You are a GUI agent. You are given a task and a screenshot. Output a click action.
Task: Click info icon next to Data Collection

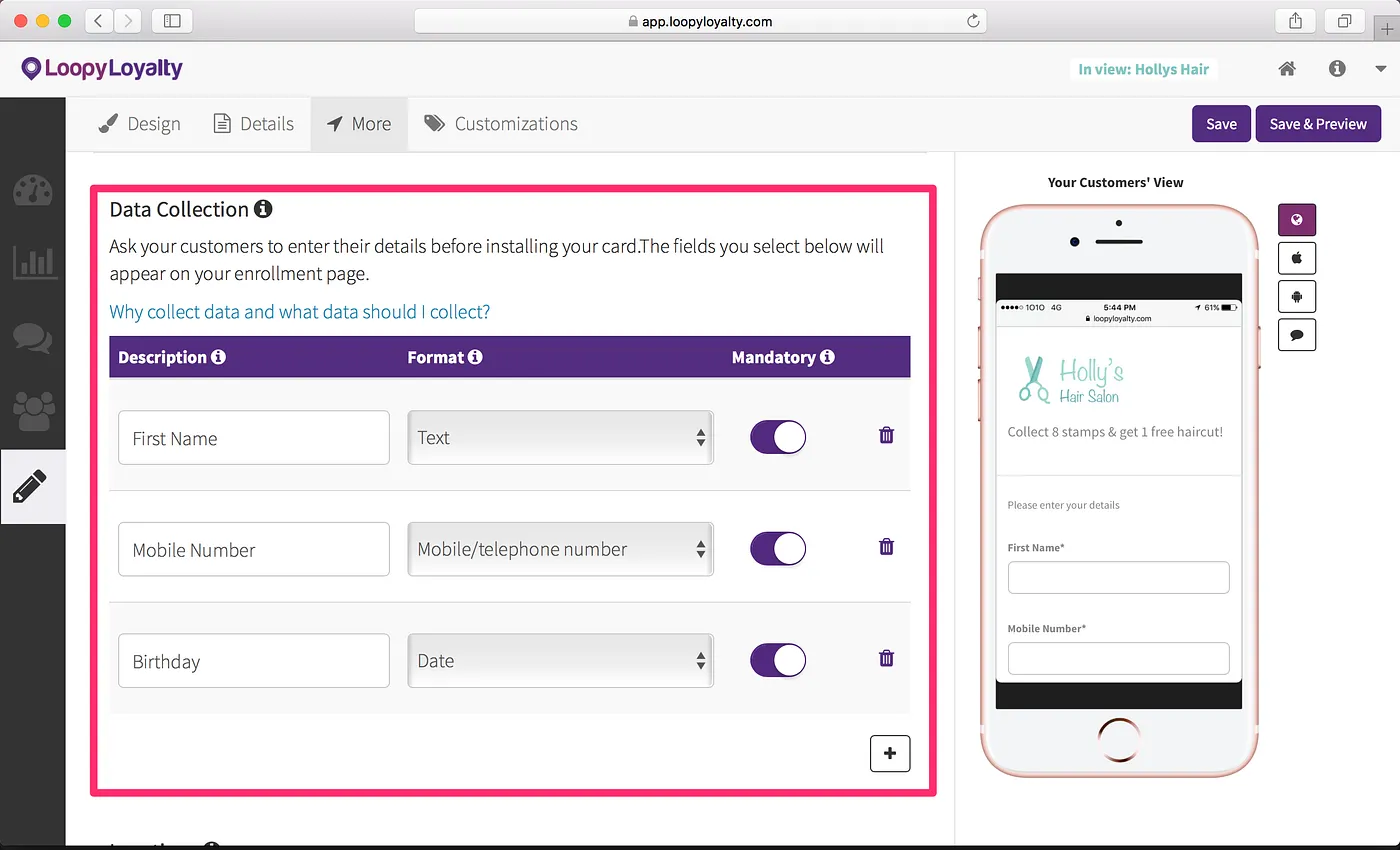point(263,209)
